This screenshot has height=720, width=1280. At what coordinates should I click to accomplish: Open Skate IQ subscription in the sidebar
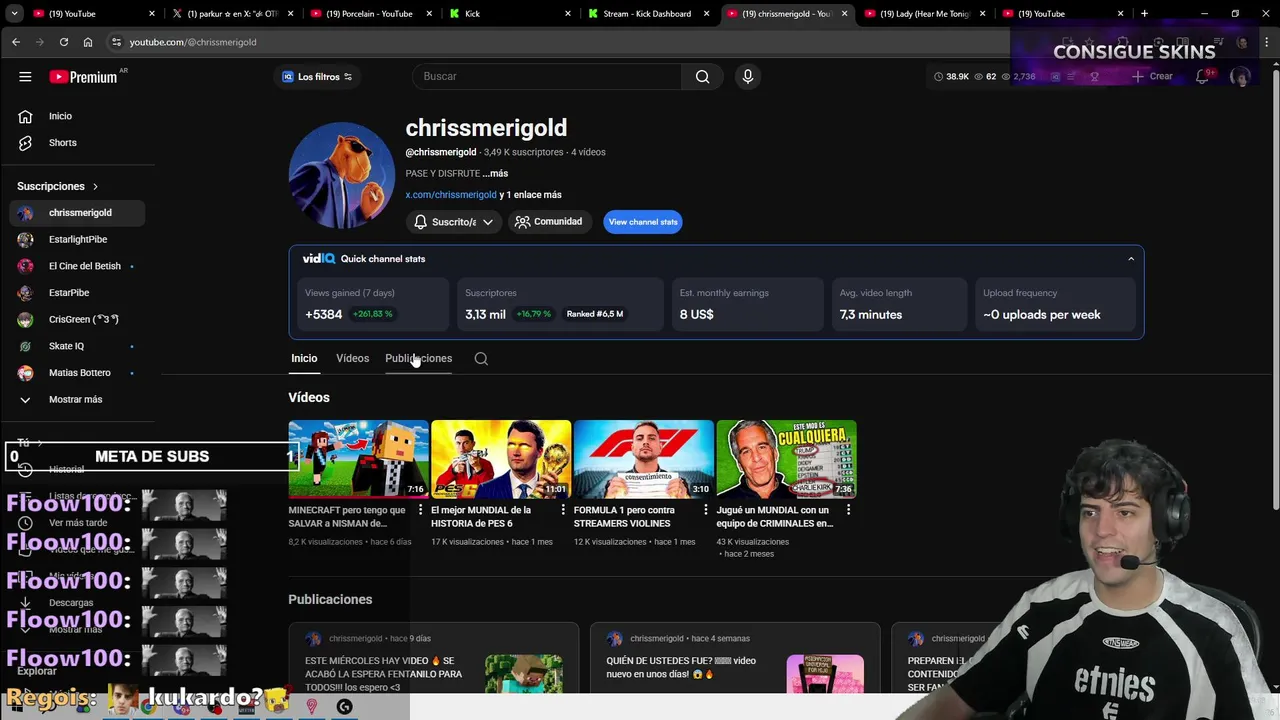point(77,346)
